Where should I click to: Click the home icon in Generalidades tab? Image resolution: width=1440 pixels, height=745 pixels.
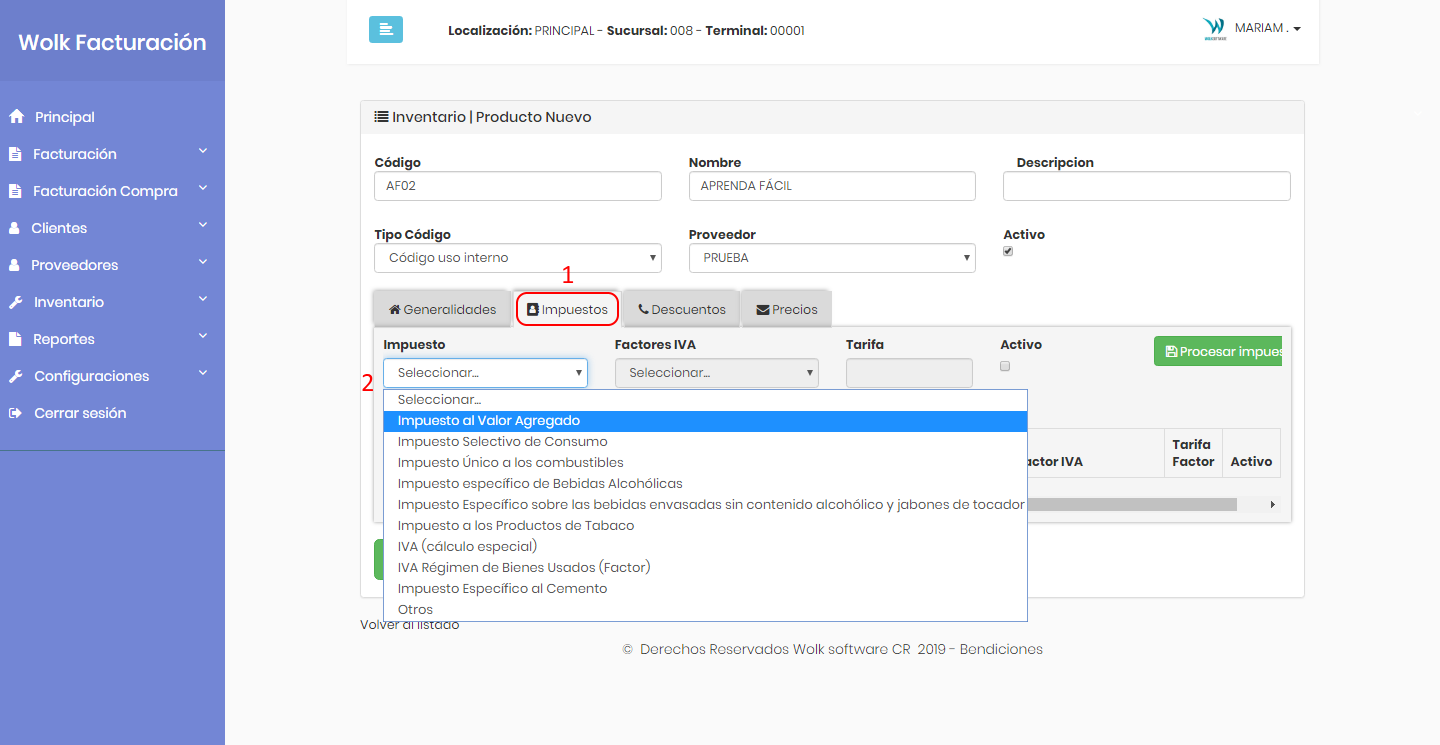point(395,309)
